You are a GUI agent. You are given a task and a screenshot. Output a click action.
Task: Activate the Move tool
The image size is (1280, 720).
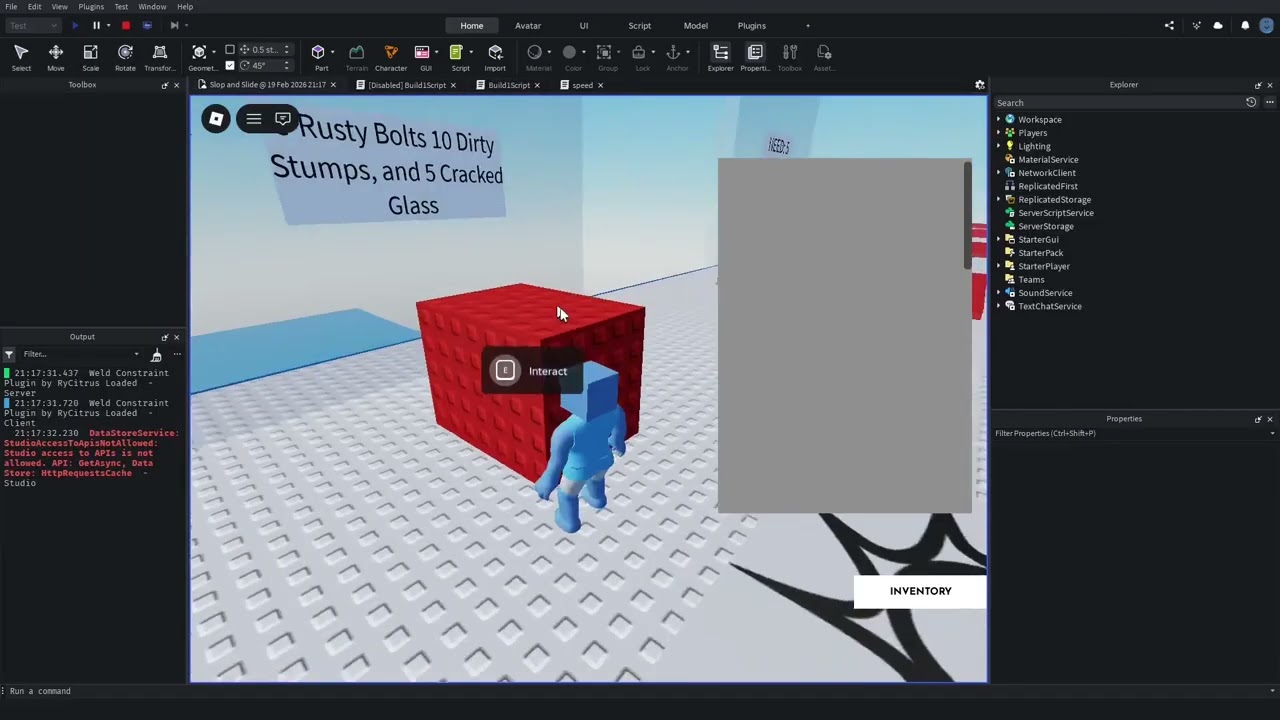tap(56, 58)
